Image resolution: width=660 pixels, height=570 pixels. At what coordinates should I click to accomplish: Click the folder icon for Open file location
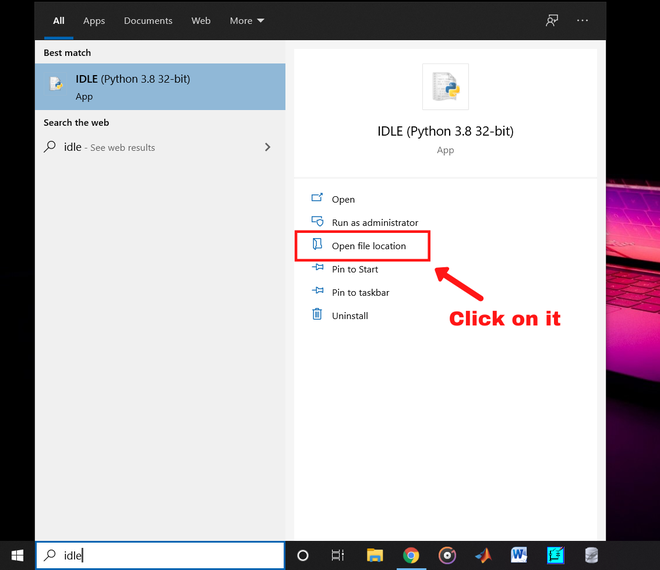tap(317, 244)
